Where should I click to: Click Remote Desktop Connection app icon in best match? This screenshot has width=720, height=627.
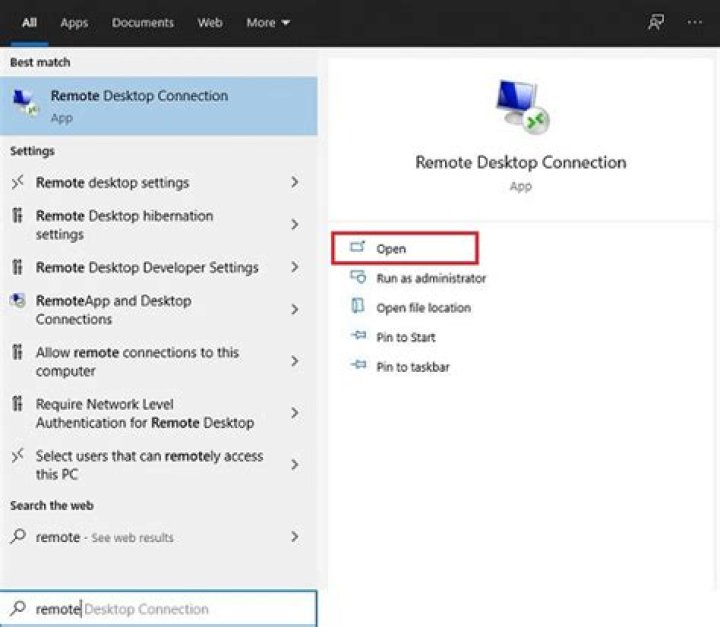25,103
